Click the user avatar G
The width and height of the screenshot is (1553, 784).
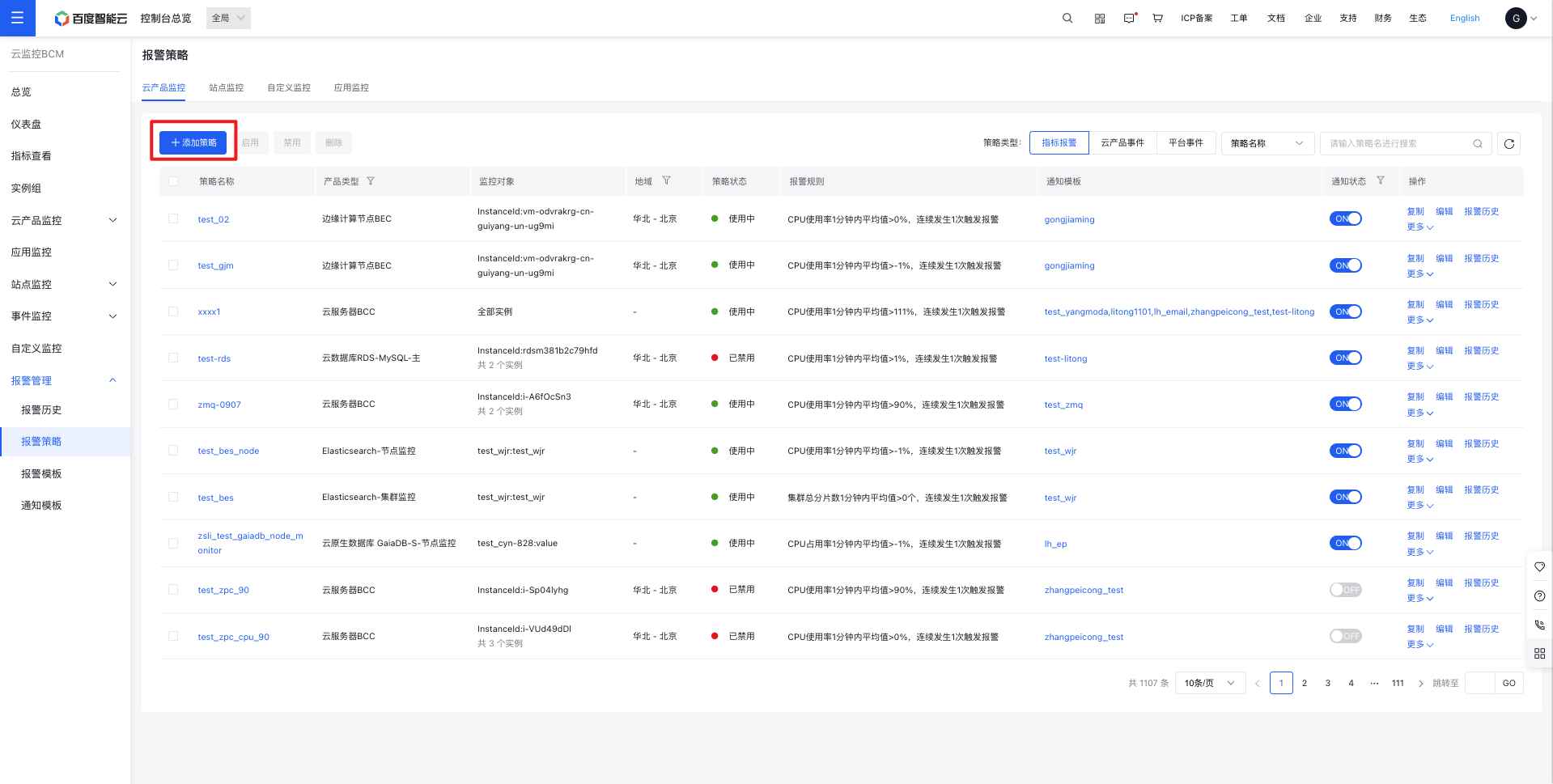point(1516,18)
